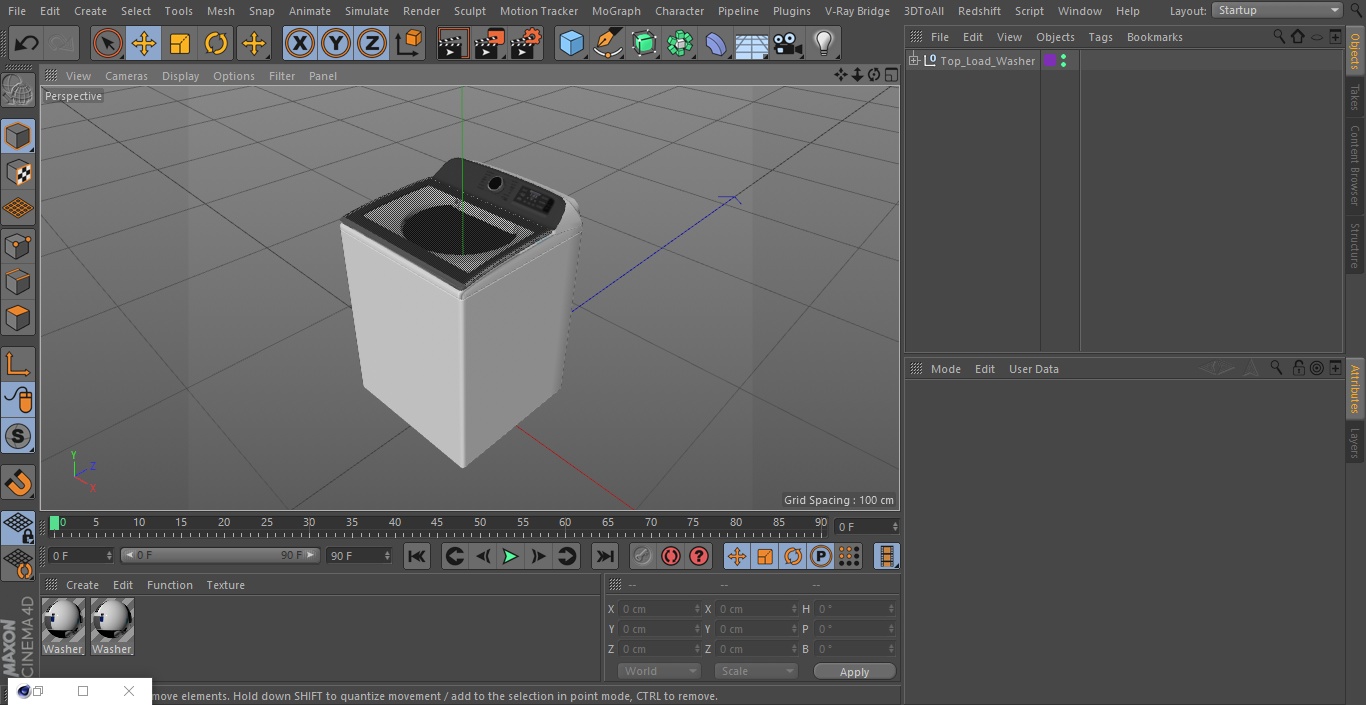This screenshot has width=1366, height=705.
Task: Toggle viewport maximize icon
Action: (x=890, y=75)
